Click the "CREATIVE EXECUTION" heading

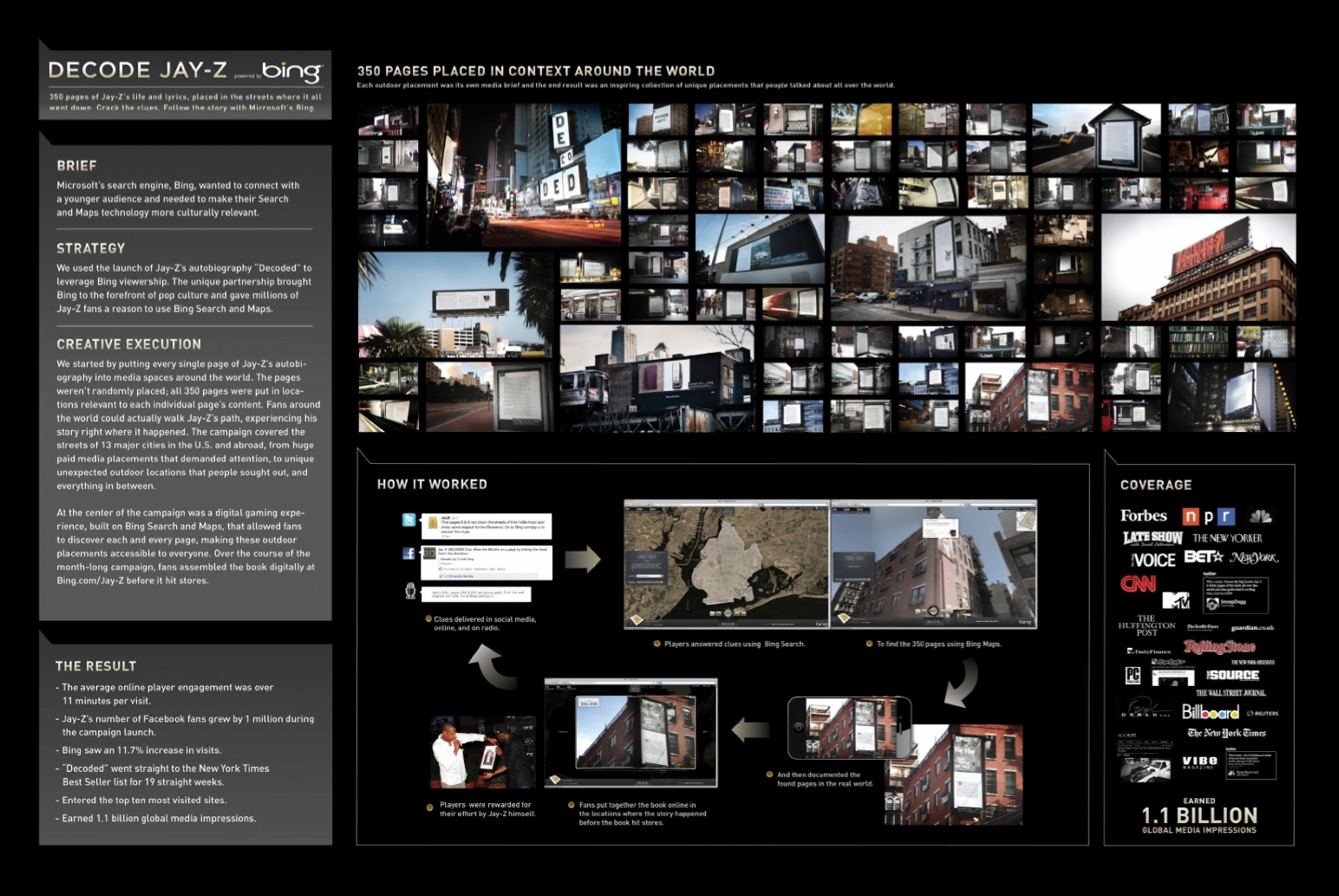pos(129,344)
